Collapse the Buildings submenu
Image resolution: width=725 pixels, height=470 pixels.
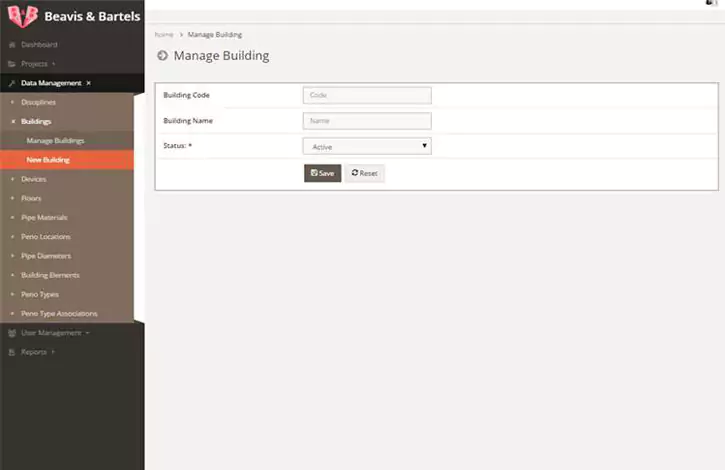point(36,121)
